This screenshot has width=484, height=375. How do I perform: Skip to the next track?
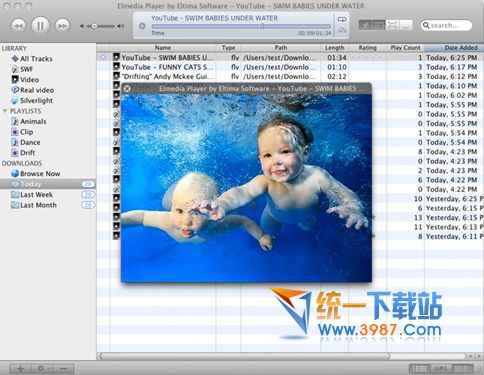tap(62, 26)
